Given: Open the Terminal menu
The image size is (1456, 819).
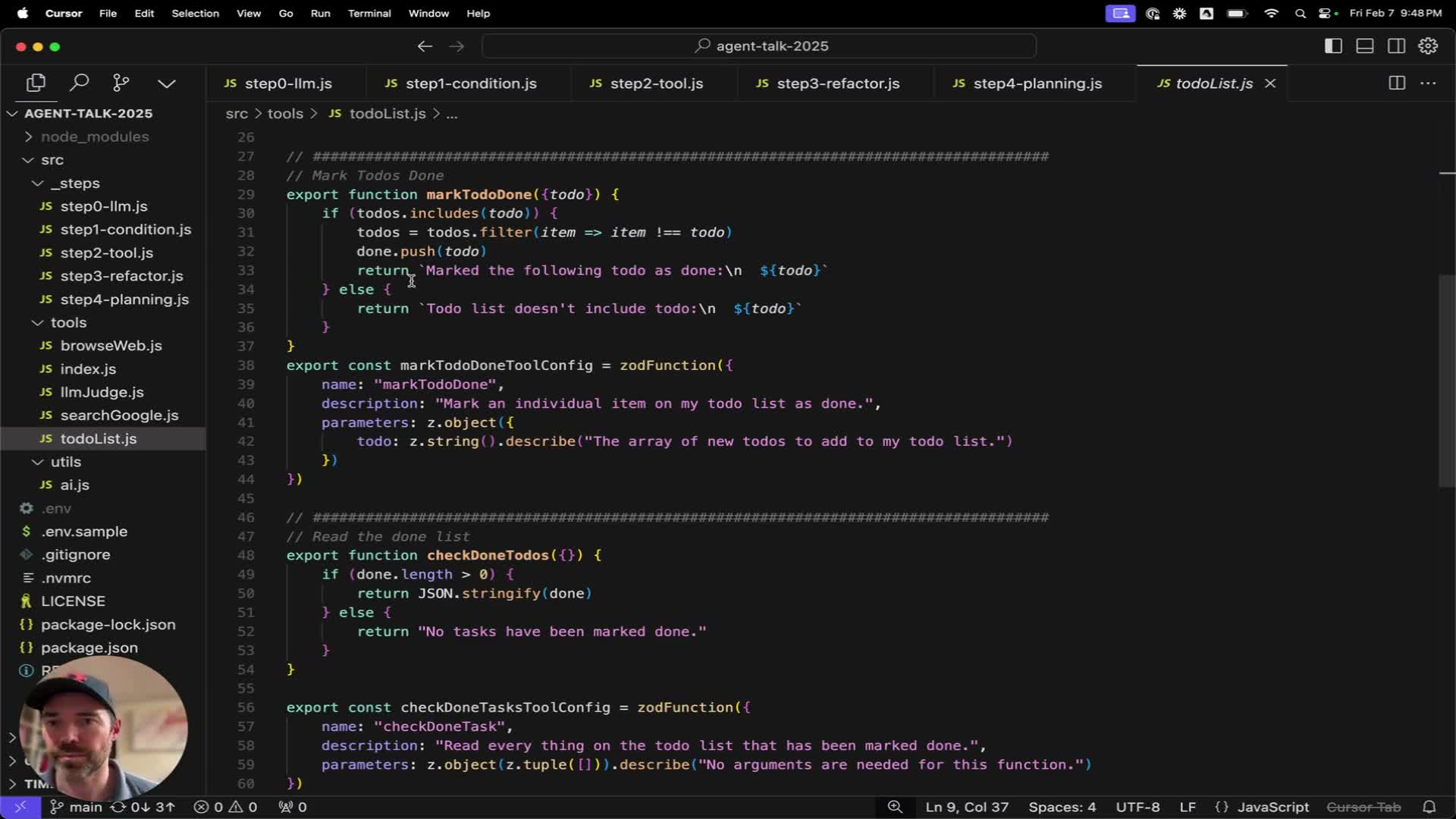Looking at the screenshot, I should tap(369, 13).
